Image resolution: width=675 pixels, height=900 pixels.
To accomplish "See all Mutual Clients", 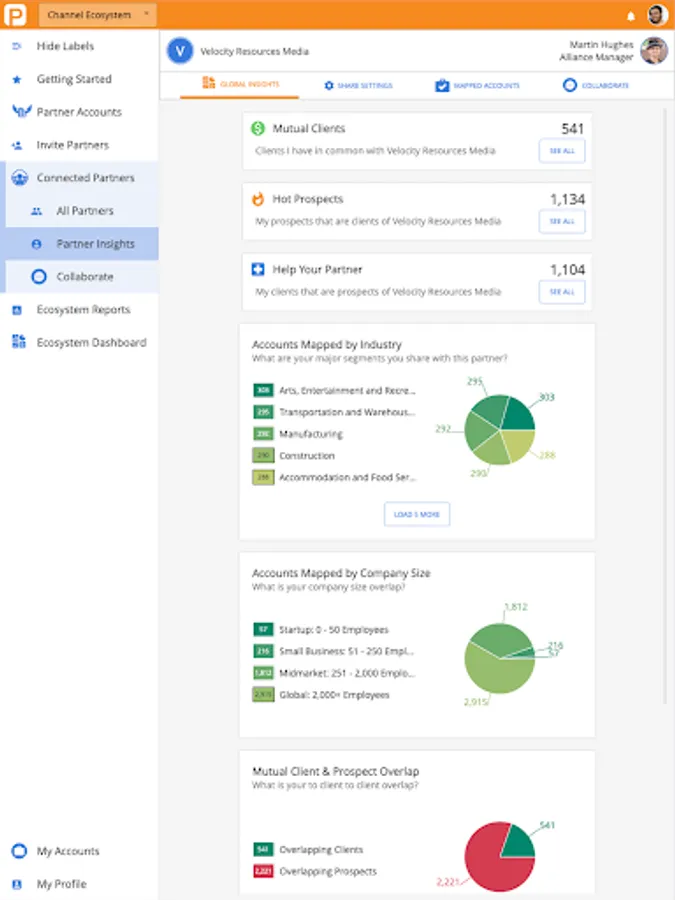I will click(x=561, y=151).
